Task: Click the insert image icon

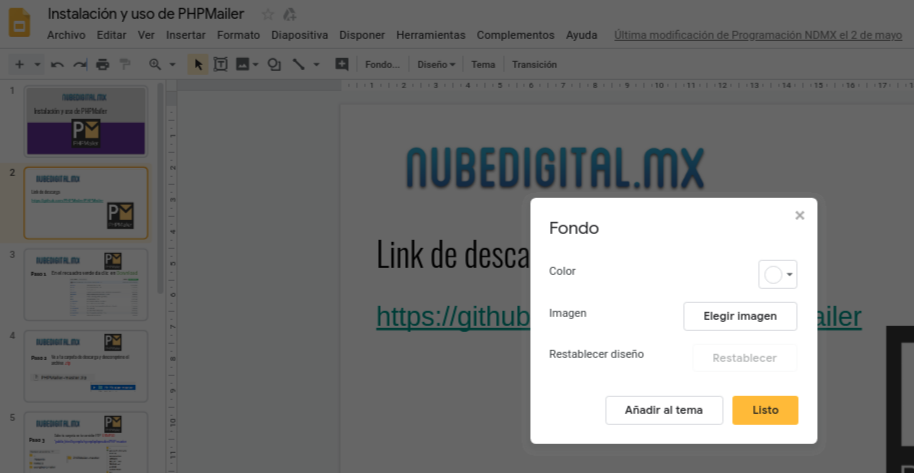Action: point(243,65)
